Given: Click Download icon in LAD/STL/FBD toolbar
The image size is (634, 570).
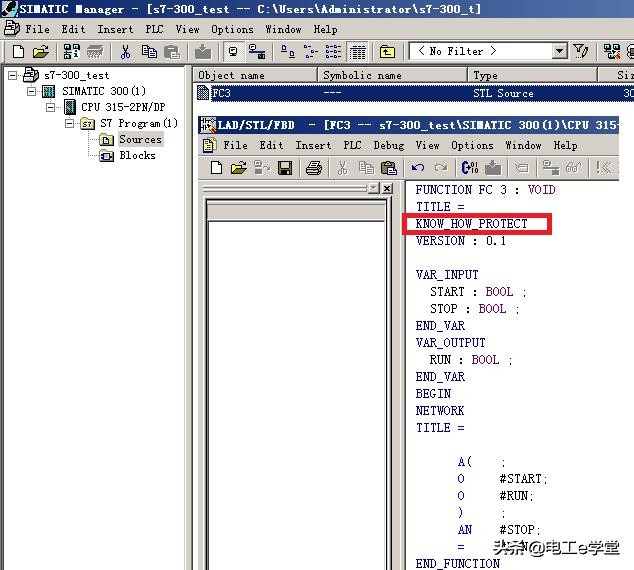Looking at the screenshot, I should click(493, 168).
